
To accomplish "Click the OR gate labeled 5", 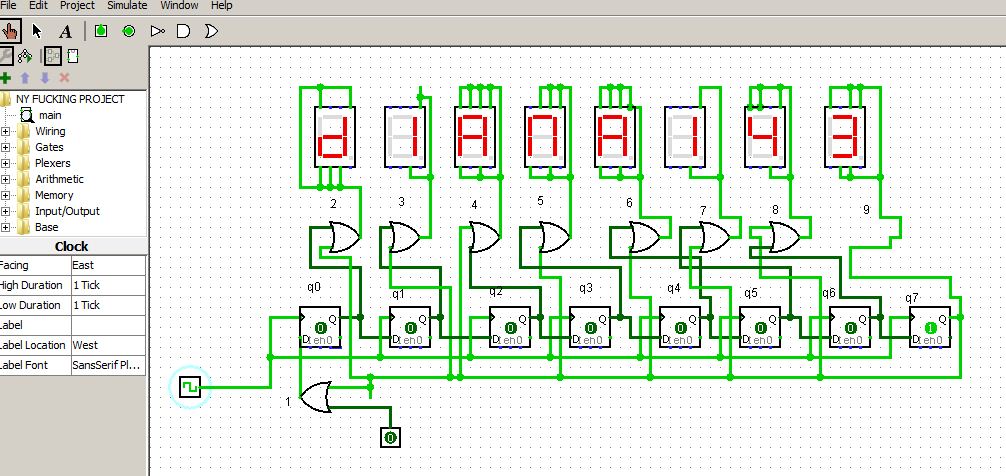I will point(554,237).
